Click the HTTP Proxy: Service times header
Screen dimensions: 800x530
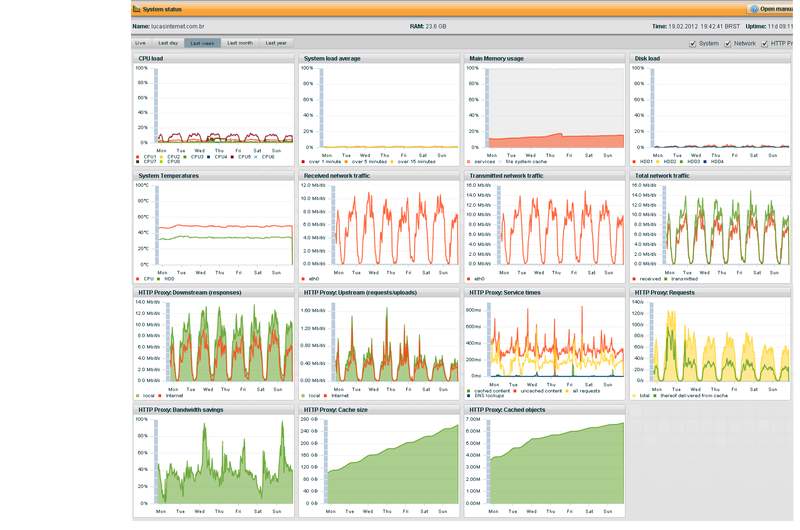click(544, 293)
